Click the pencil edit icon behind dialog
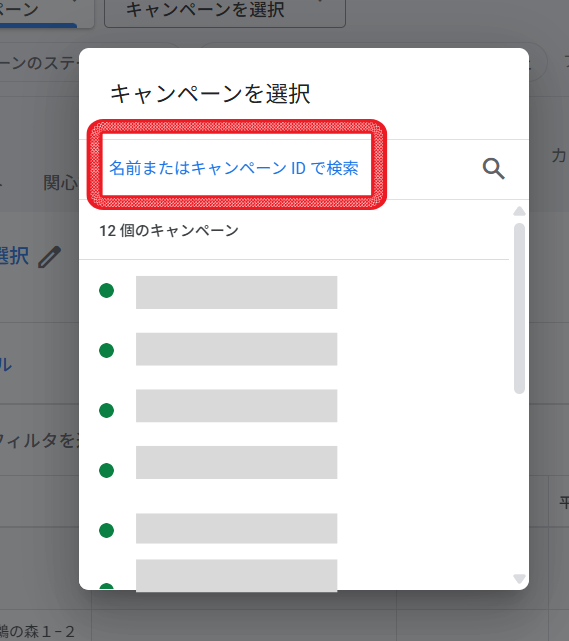Screen dimensions: 569x641 click(x=49, y=257)
